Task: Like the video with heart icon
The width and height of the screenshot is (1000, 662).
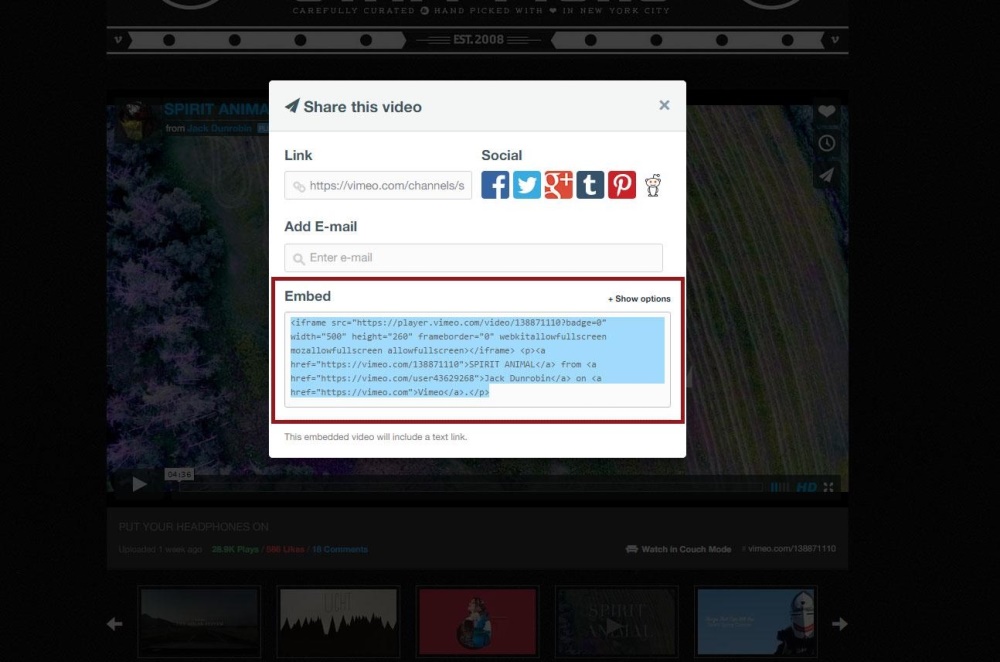Action: 827,111
